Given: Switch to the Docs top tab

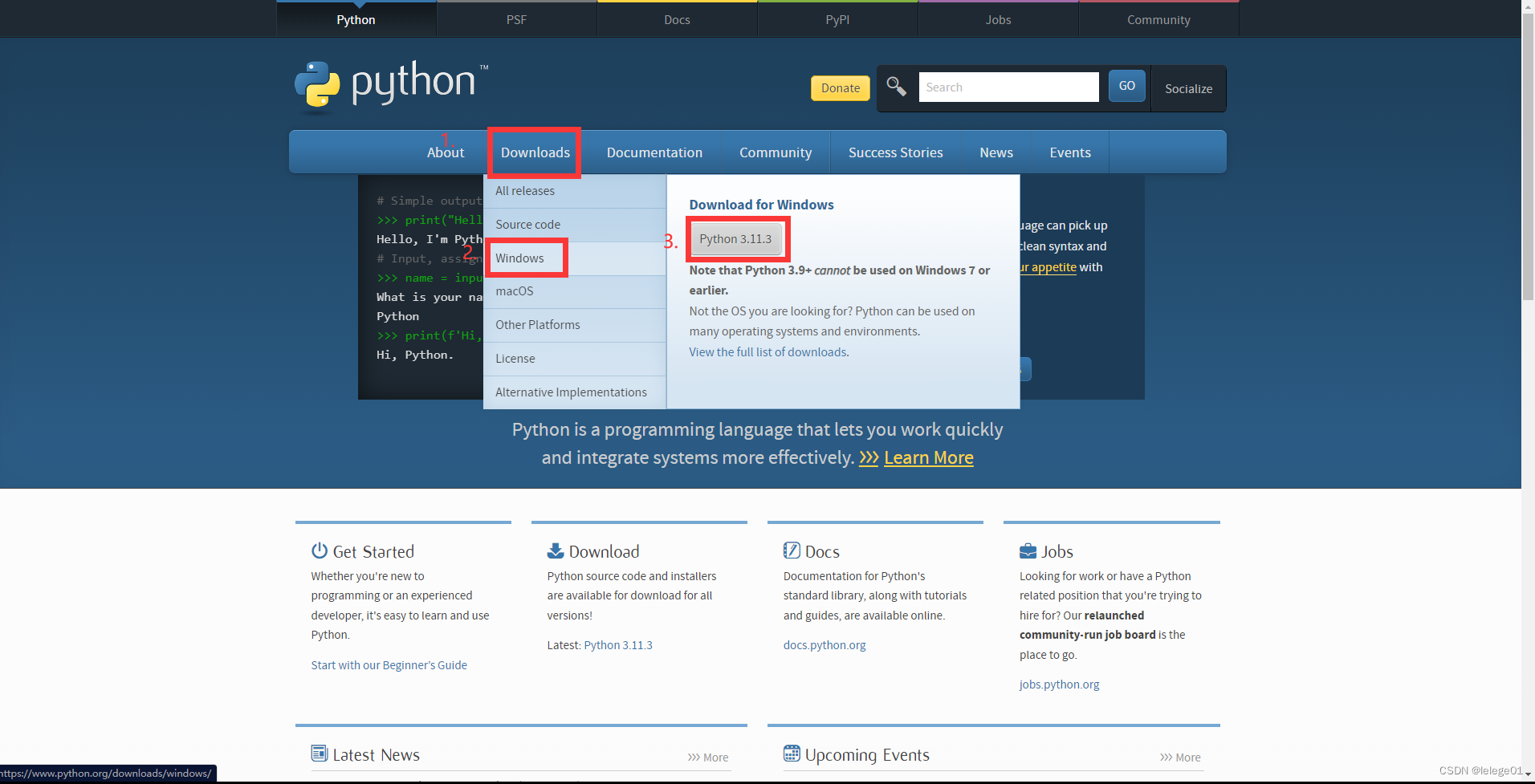Looking at the screenshot, I should 677,19.
